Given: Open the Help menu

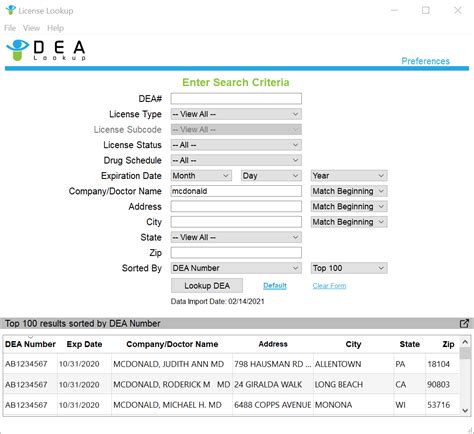Looking at the screenshot, I should (x=55, y=28).
